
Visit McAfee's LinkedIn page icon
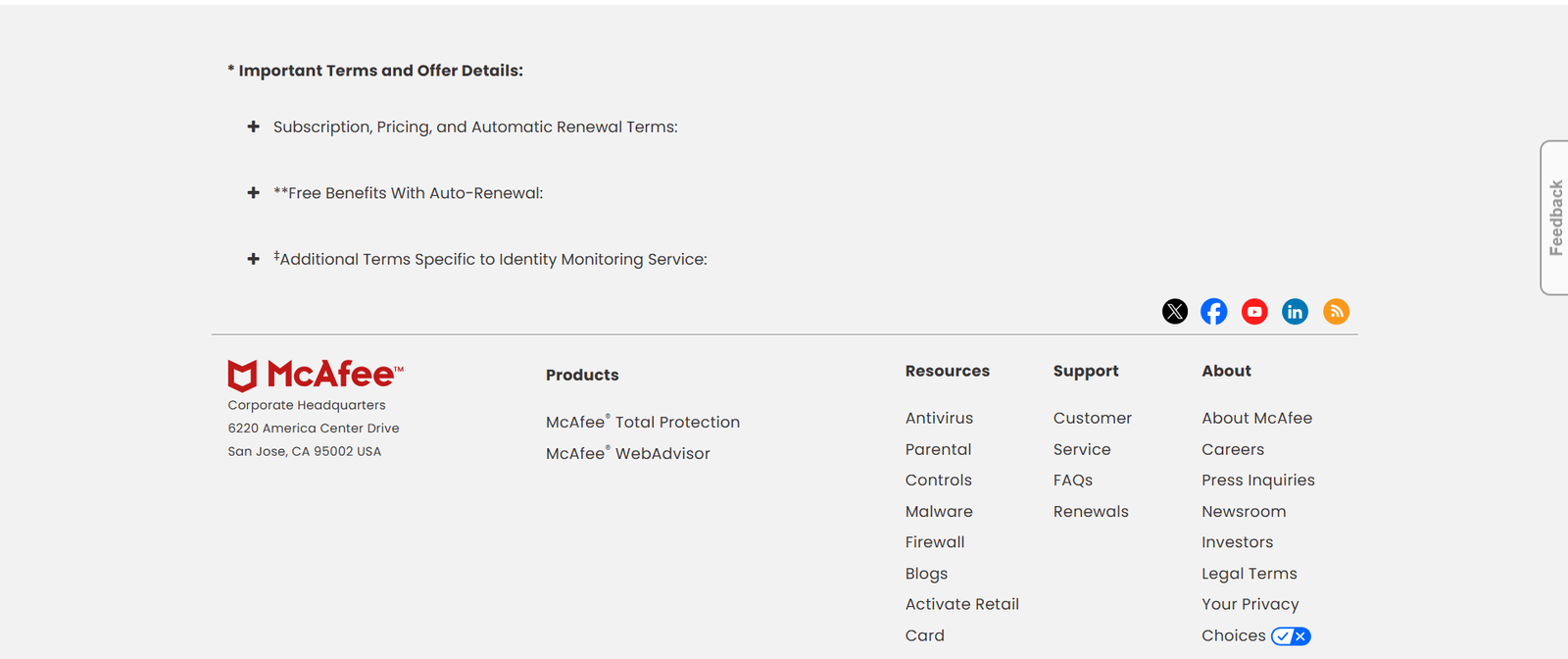click(1295, 312)
